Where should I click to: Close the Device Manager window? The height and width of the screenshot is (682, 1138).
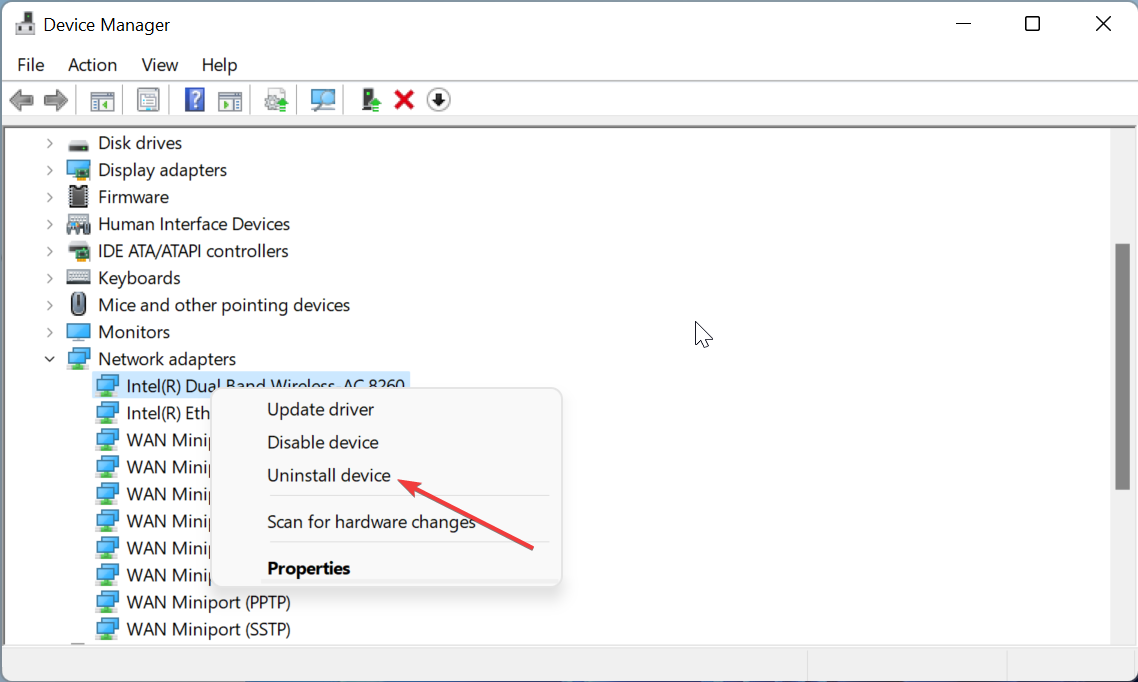[1103, 24]
